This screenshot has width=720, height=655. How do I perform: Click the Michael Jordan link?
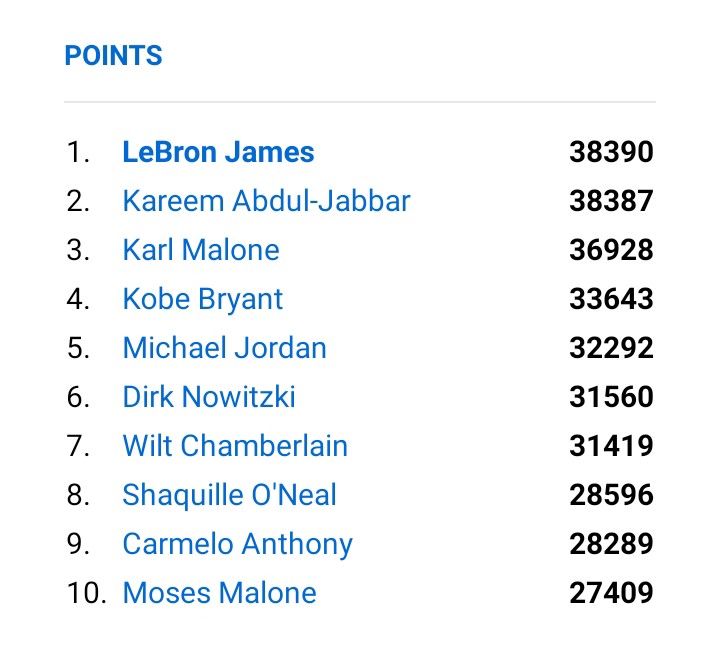225,348
